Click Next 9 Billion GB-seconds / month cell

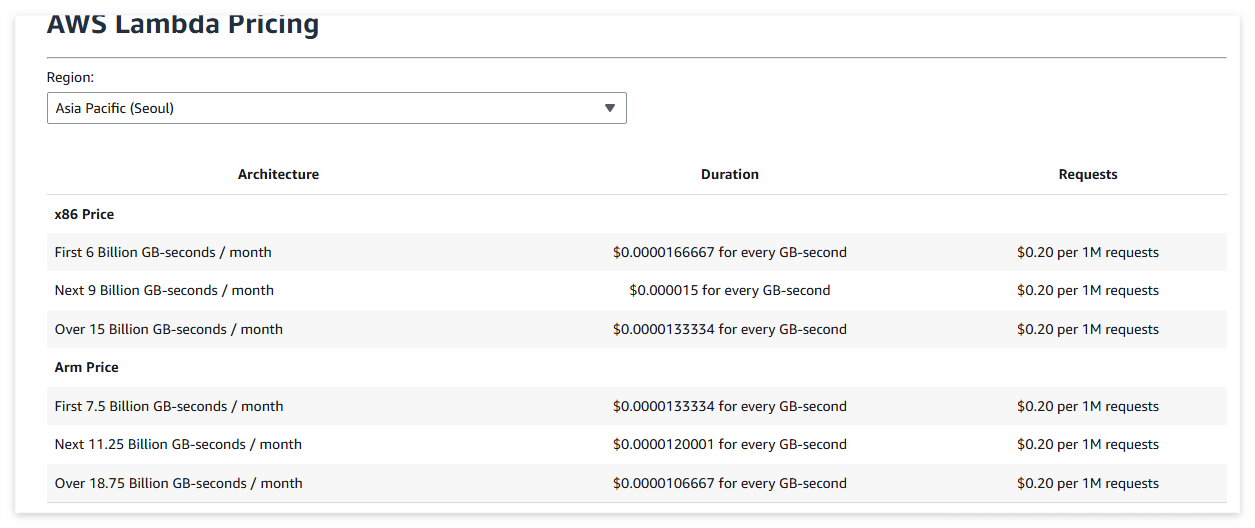(164, 290)
